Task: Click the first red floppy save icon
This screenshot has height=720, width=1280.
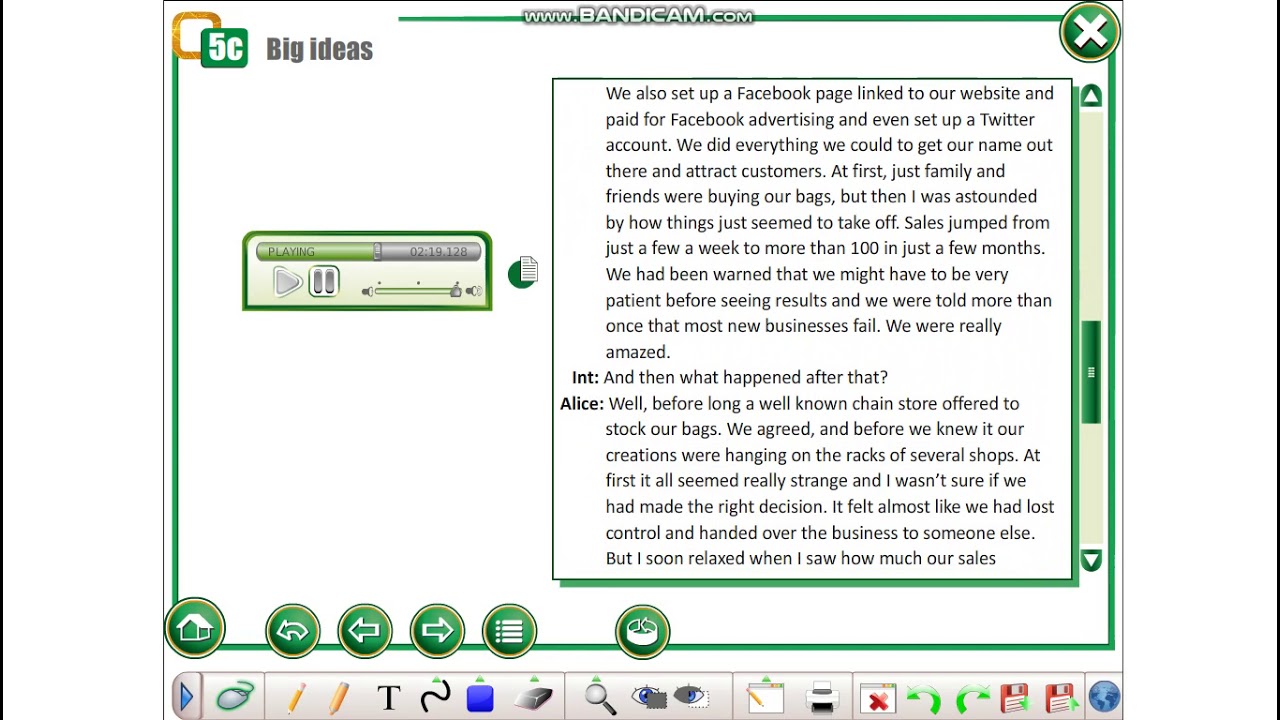Action: [1016, 698]
